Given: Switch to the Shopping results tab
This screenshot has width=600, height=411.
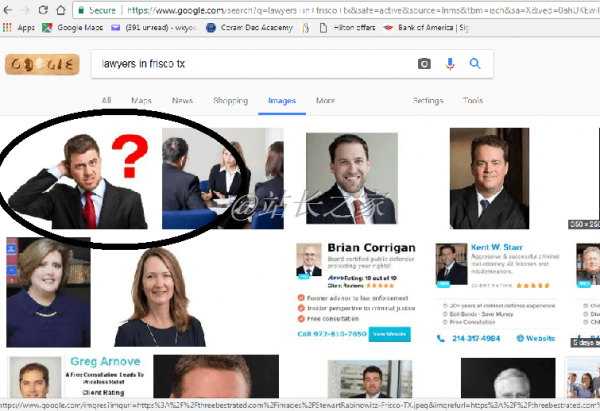Looking at the screenshot, I should tap(230, 101).
